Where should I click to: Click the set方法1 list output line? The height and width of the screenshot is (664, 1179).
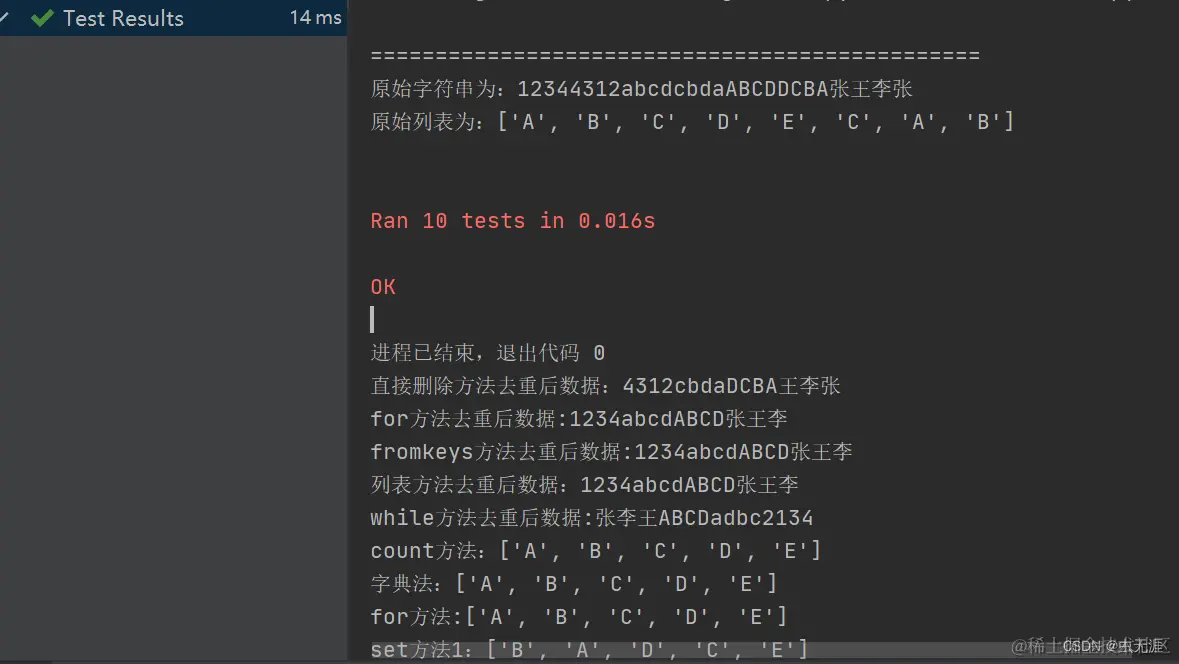[x=590, y=650]
